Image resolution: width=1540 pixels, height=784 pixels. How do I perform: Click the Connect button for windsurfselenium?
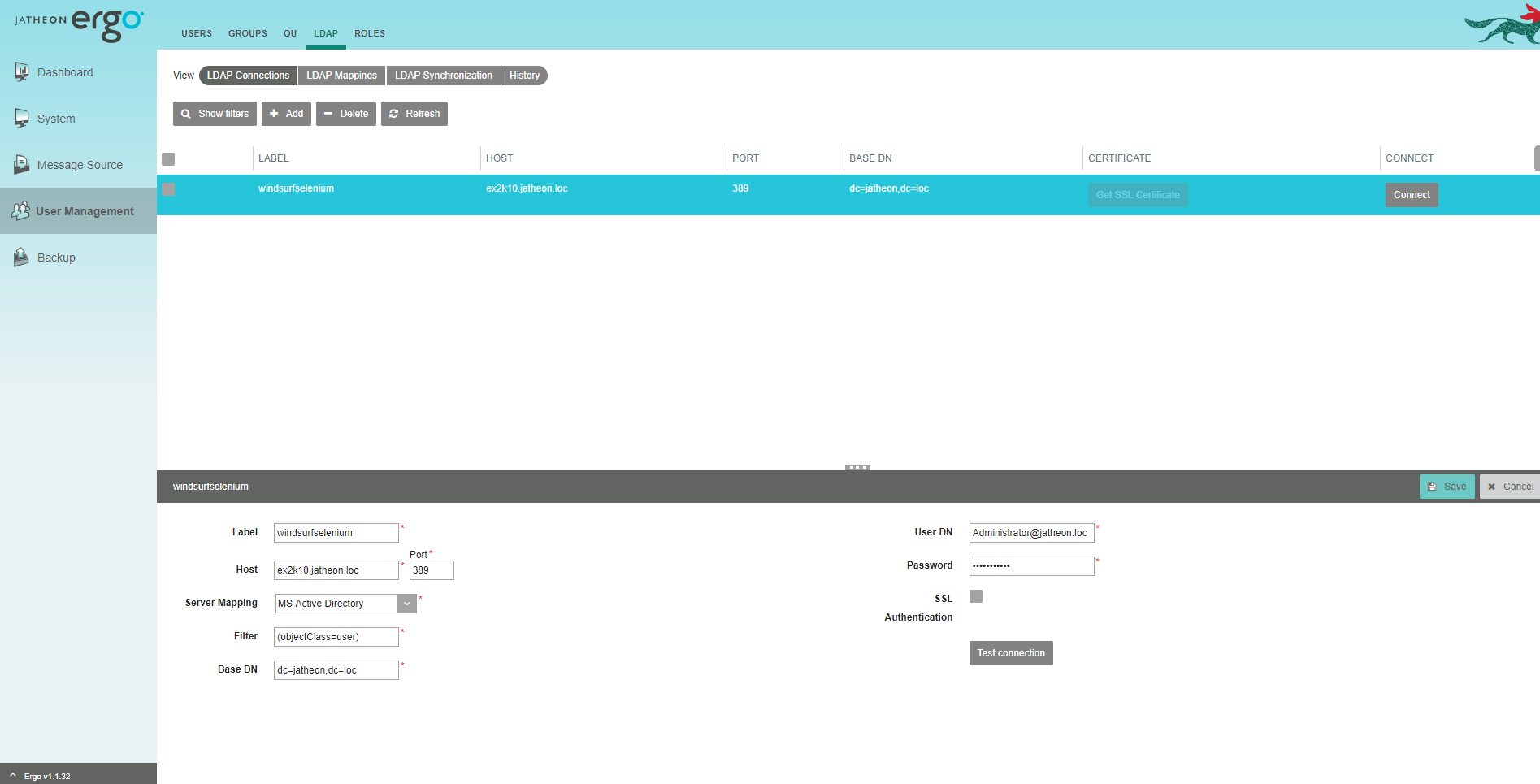1412,195
